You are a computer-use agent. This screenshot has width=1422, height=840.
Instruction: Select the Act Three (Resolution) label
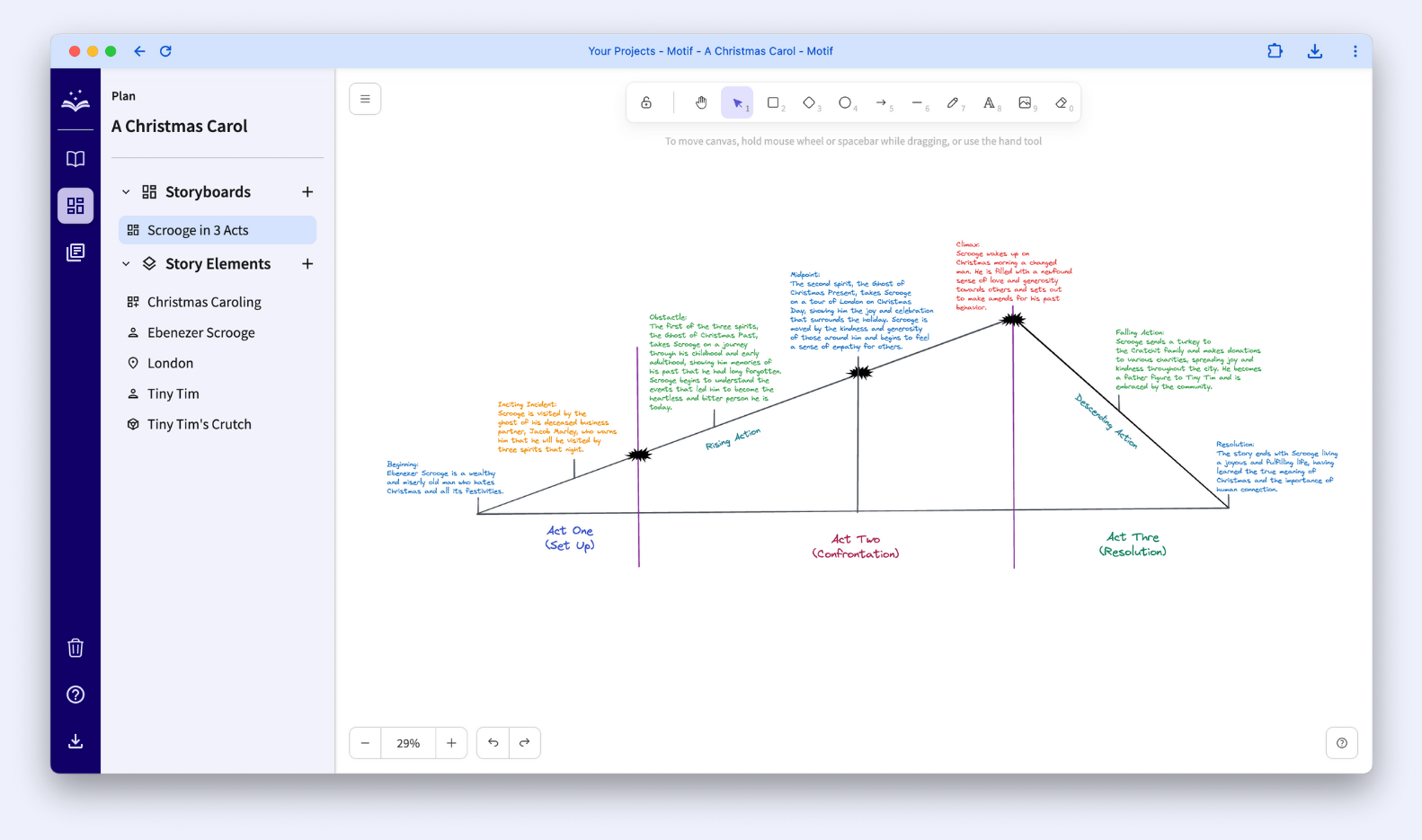[1133, 544]
